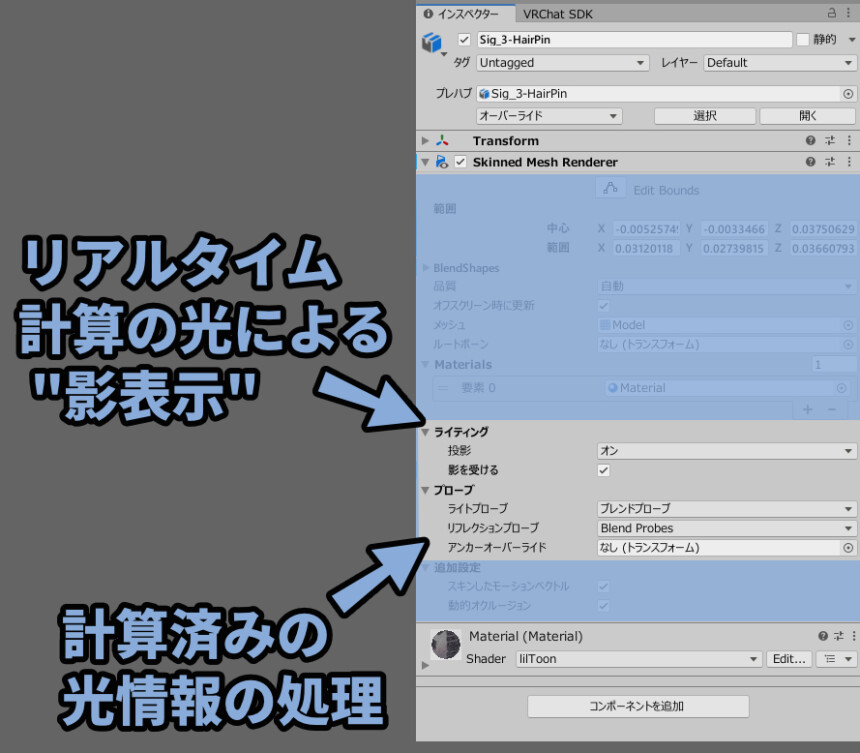Disable the Skinned Mesh Renderer component checkbox
Image resolution: width=860 pixels, height=753 pixels.
(x=460, y=162)
